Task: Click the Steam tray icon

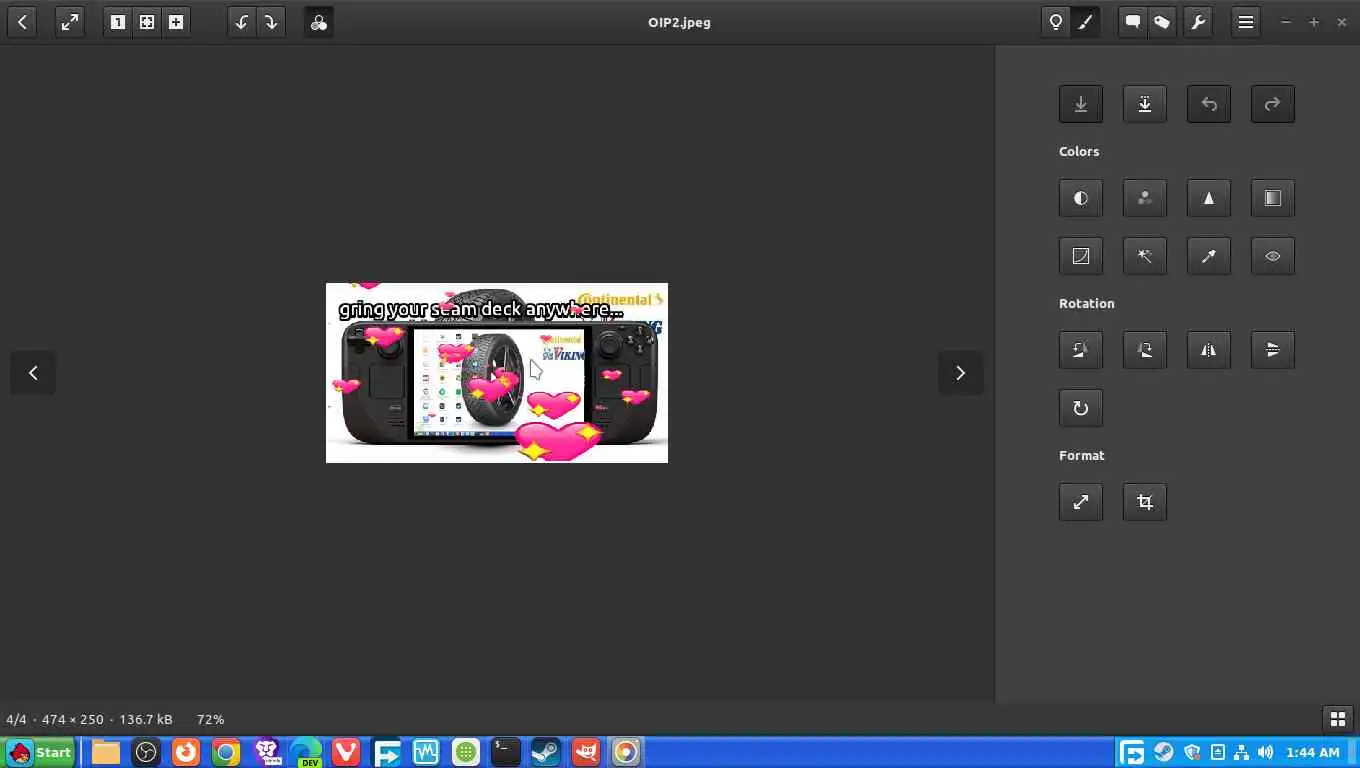Action: coord(1164,752)
